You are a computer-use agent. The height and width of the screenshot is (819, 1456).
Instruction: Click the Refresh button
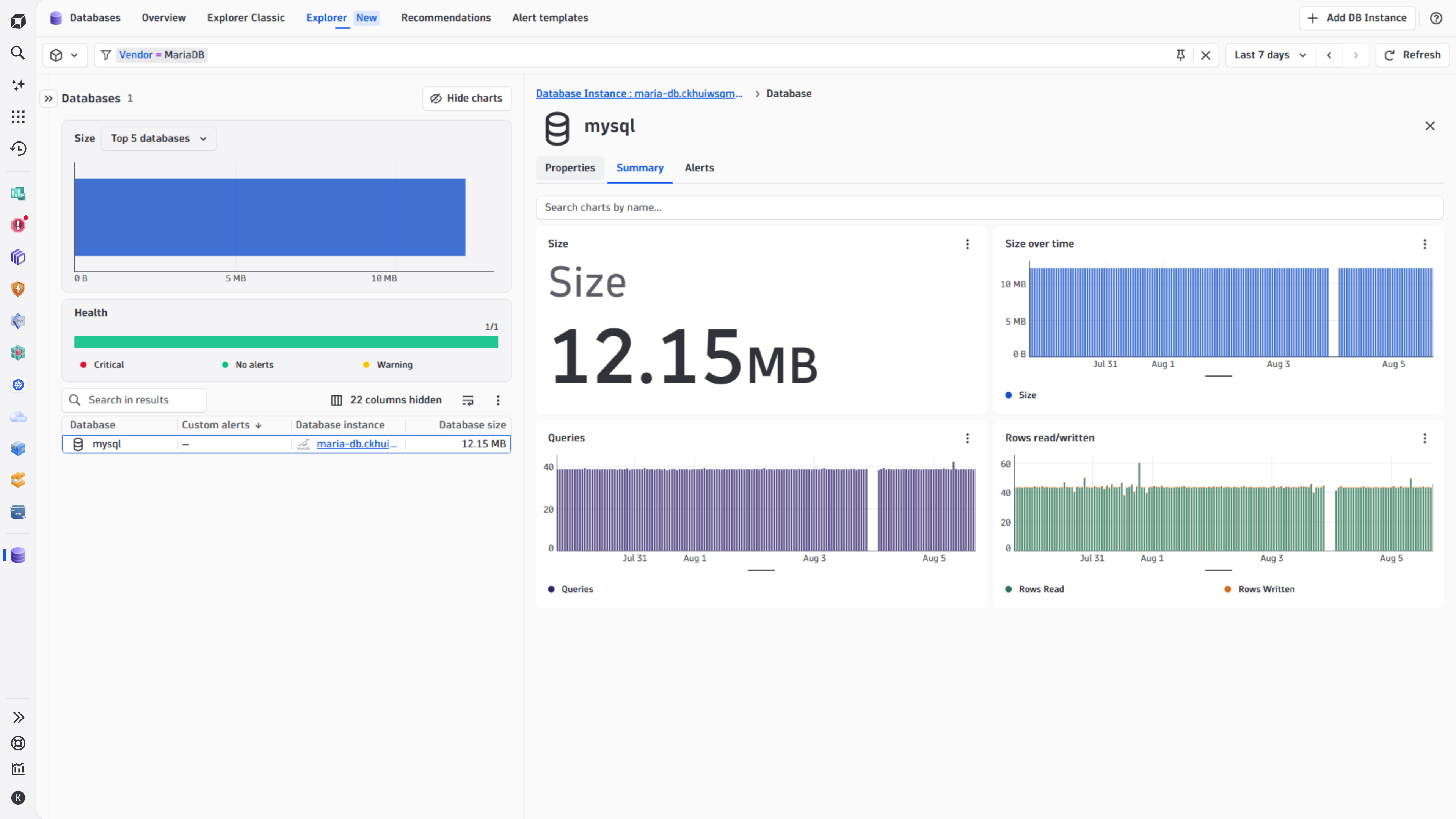click(x=1412, y=55)
